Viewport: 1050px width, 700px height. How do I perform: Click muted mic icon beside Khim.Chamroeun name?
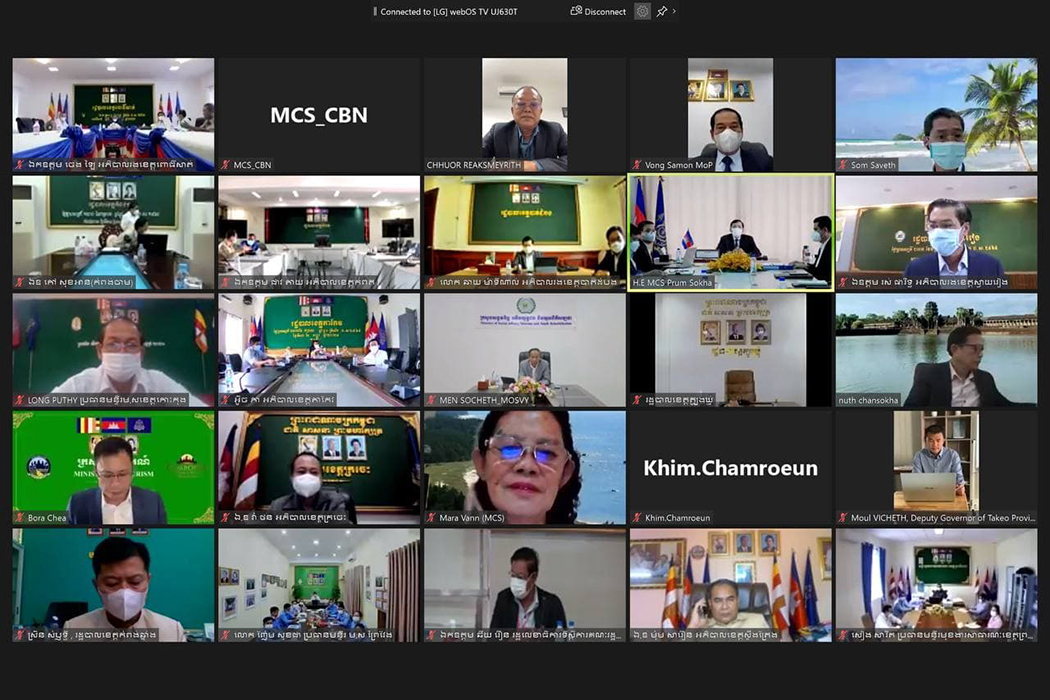click(636, 518)
